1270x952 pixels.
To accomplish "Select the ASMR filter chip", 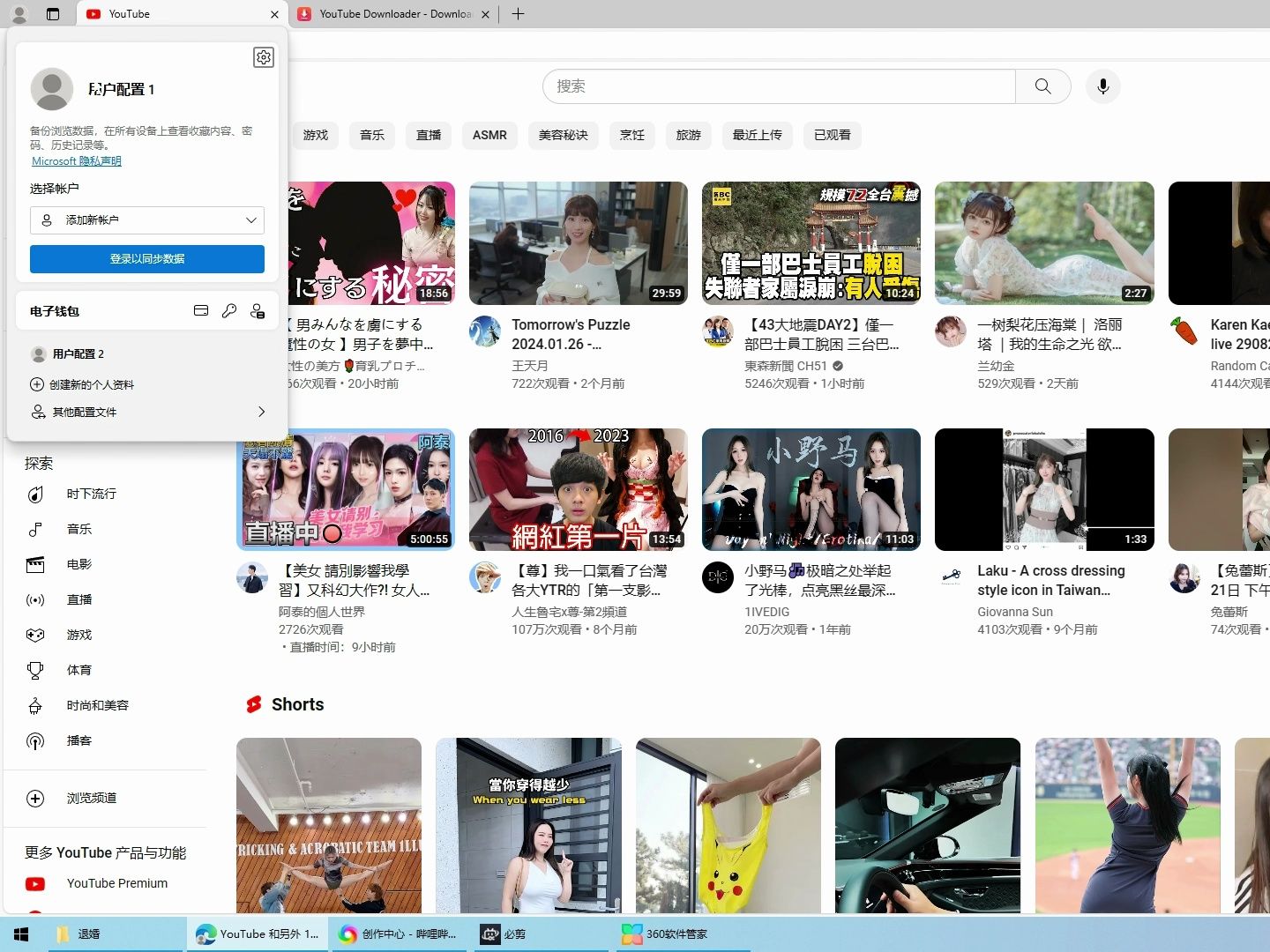I will click(489, 135).
